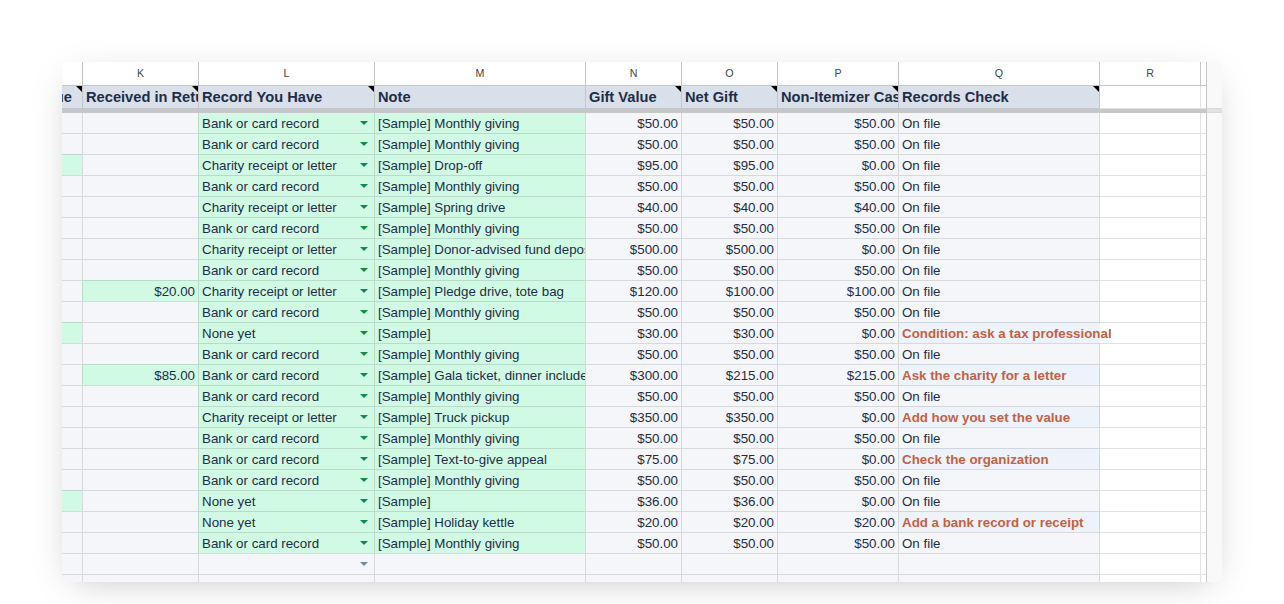Select the '[Sample] Truck pickup' note cell
Screen dimensions: 1284x604
click(x=480, y=418)
